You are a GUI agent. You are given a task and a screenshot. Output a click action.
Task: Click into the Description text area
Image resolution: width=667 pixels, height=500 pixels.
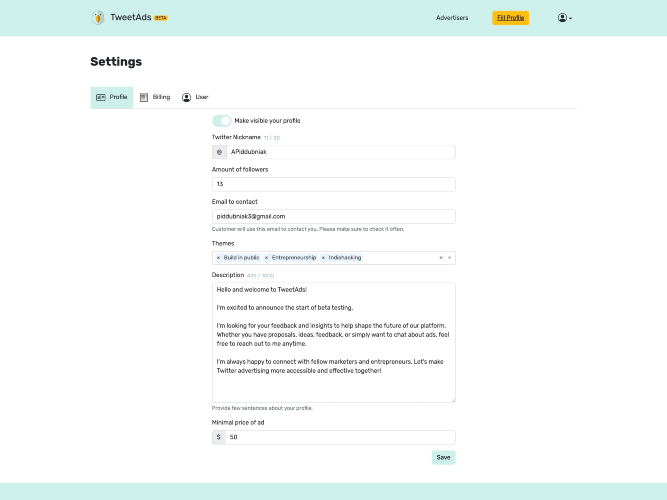coord(333,342)
